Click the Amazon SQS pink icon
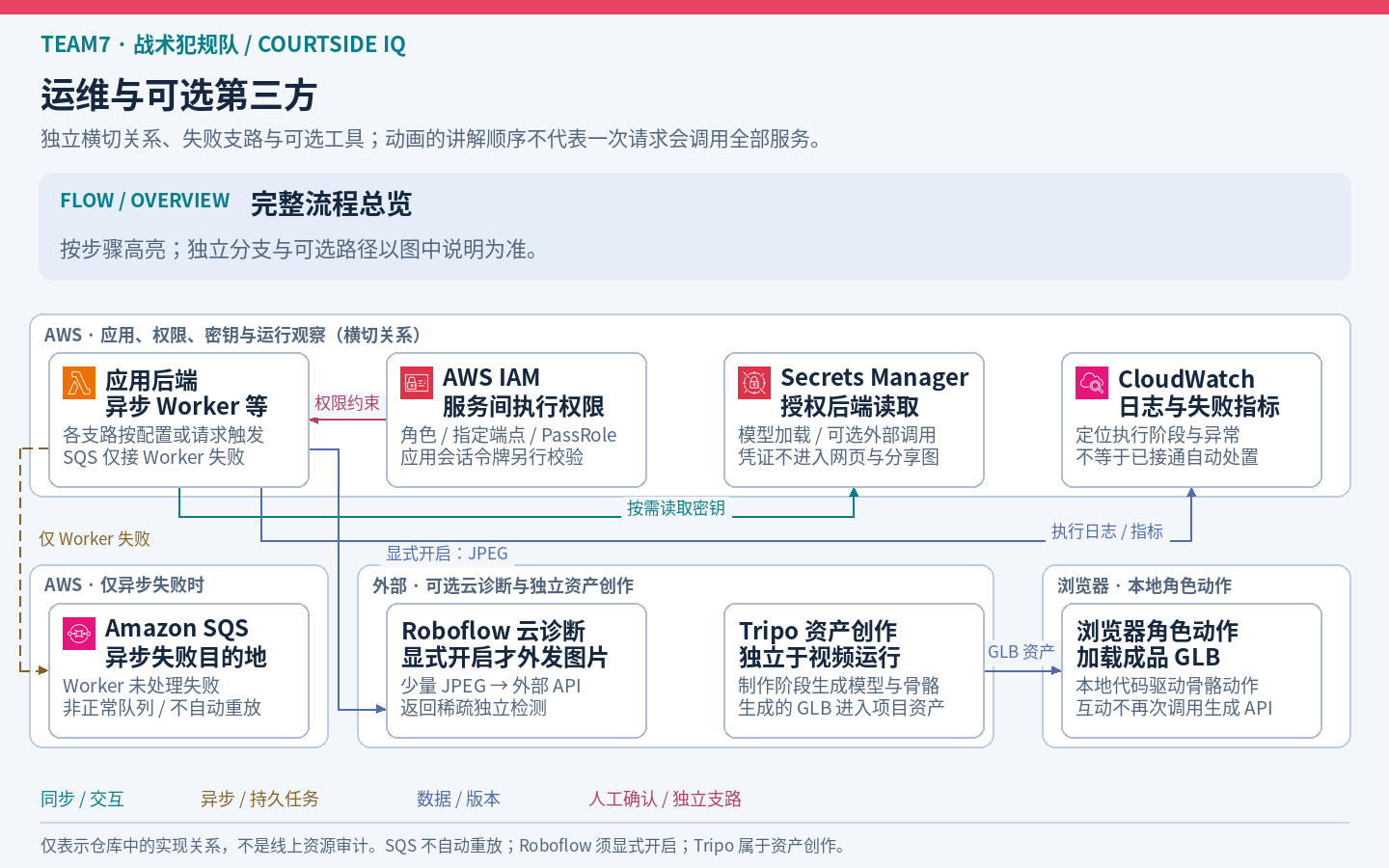 (x=79, y=634)
